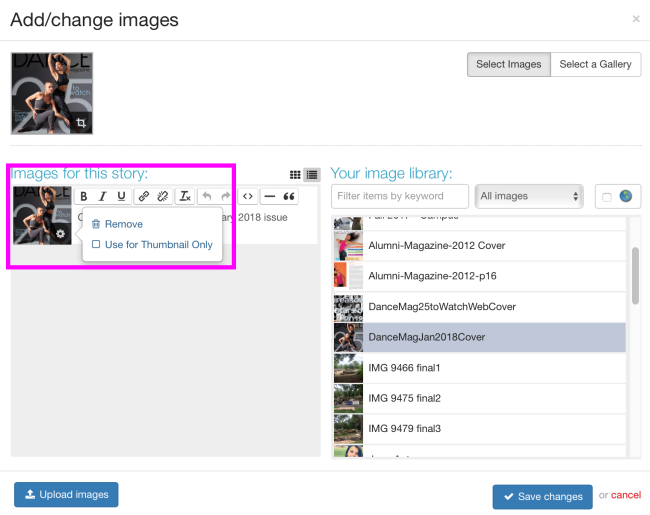650x515 pixels.
Task: Switch to the Select a Gallery tab
Action: [x=596, y=64]
